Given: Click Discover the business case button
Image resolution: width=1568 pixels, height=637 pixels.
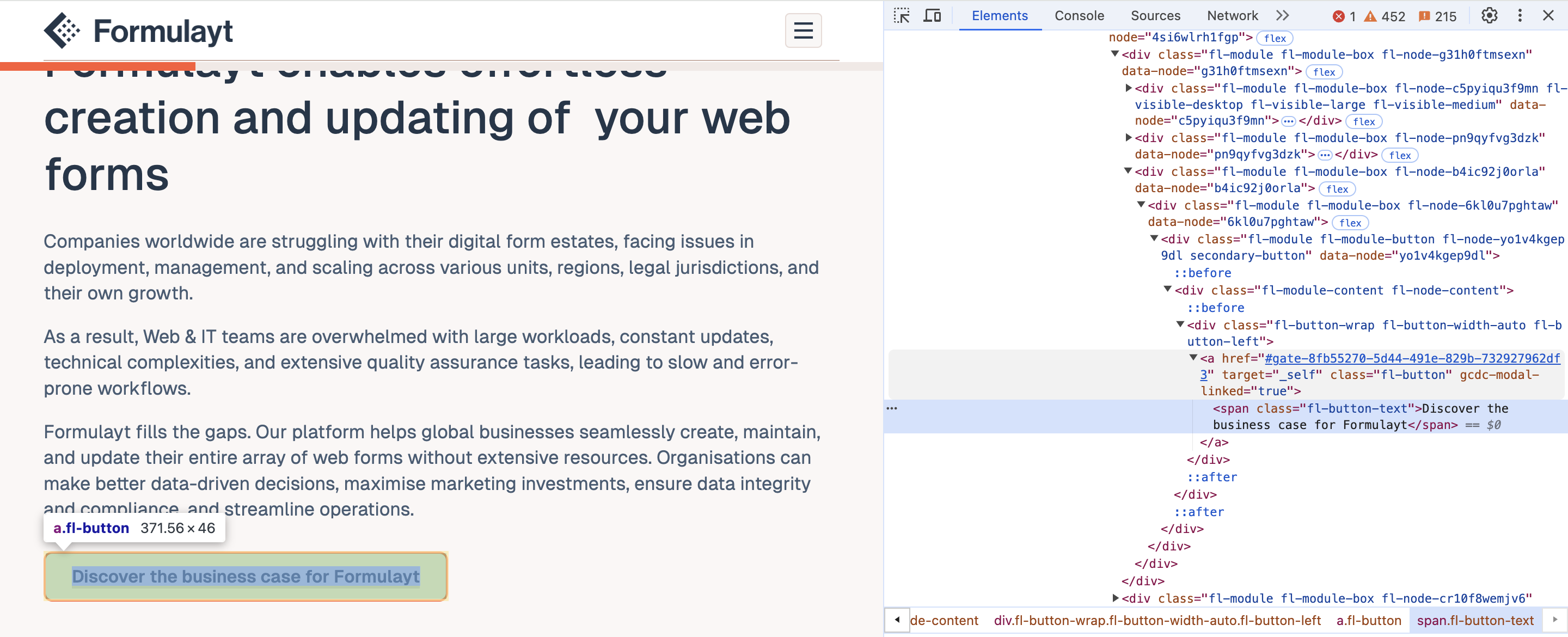Looking at the screenshot, I should click(x=246, y=576).
